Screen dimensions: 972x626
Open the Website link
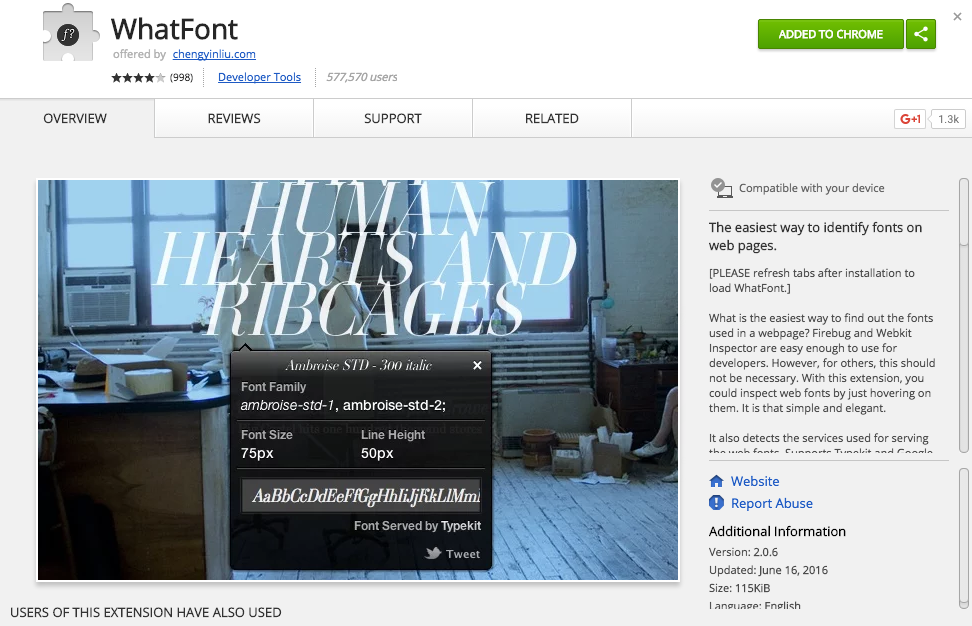pyautogui.click(x=754, y=481)
